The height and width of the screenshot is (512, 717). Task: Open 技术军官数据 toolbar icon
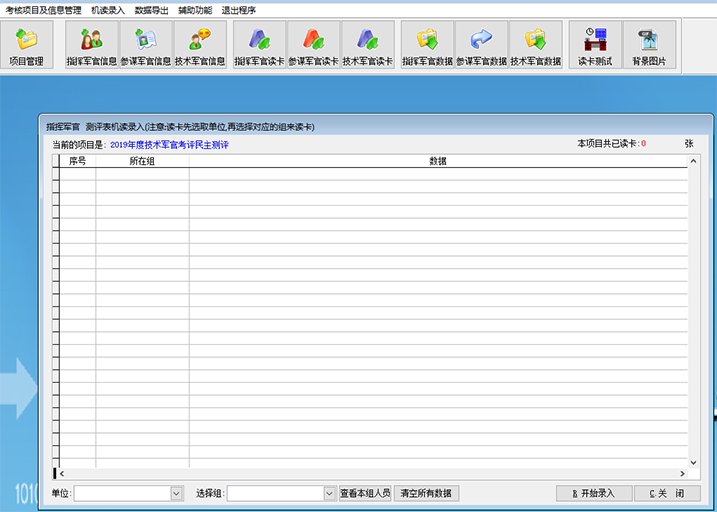pos(536,46)
